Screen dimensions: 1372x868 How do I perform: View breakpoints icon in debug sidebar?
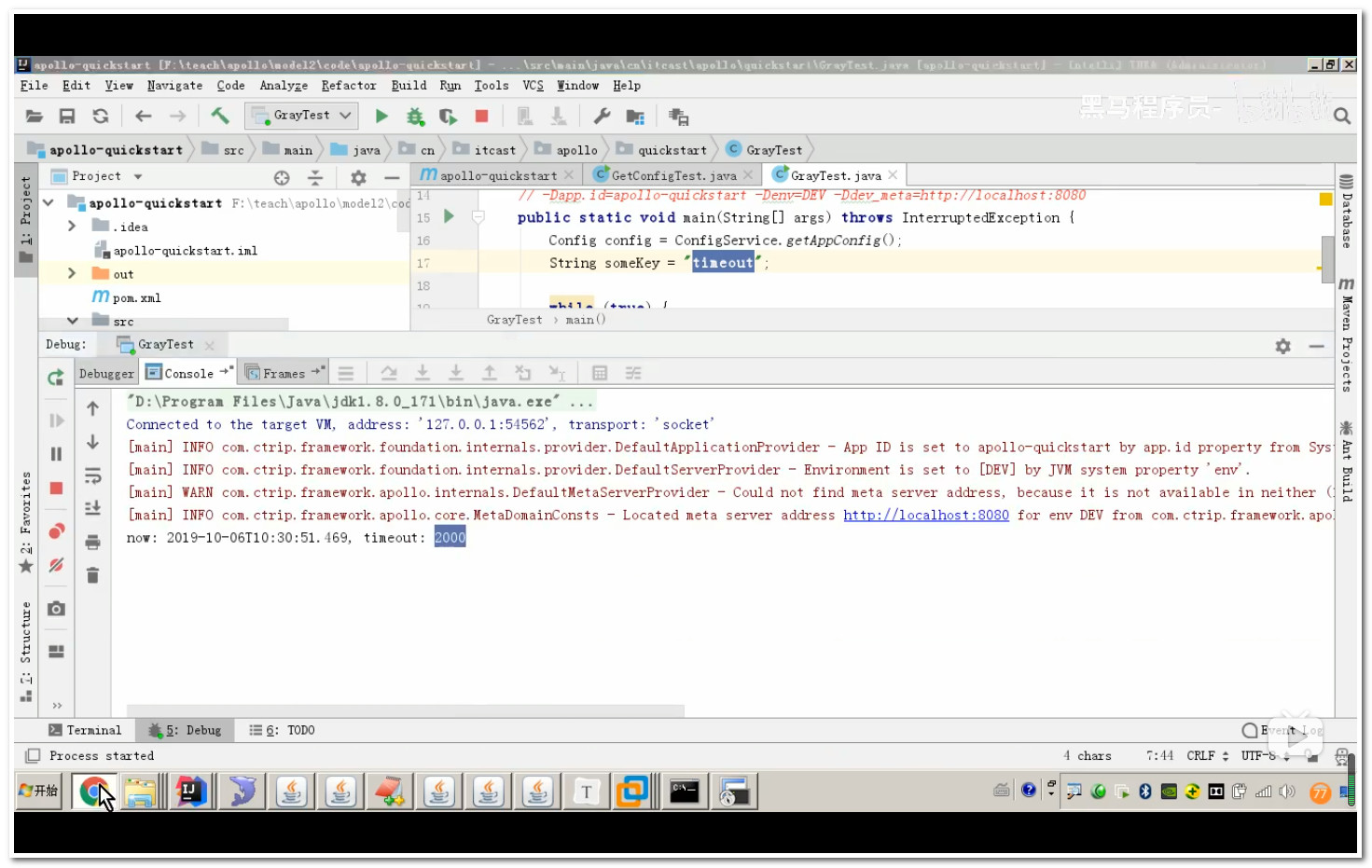click(56, 530)
